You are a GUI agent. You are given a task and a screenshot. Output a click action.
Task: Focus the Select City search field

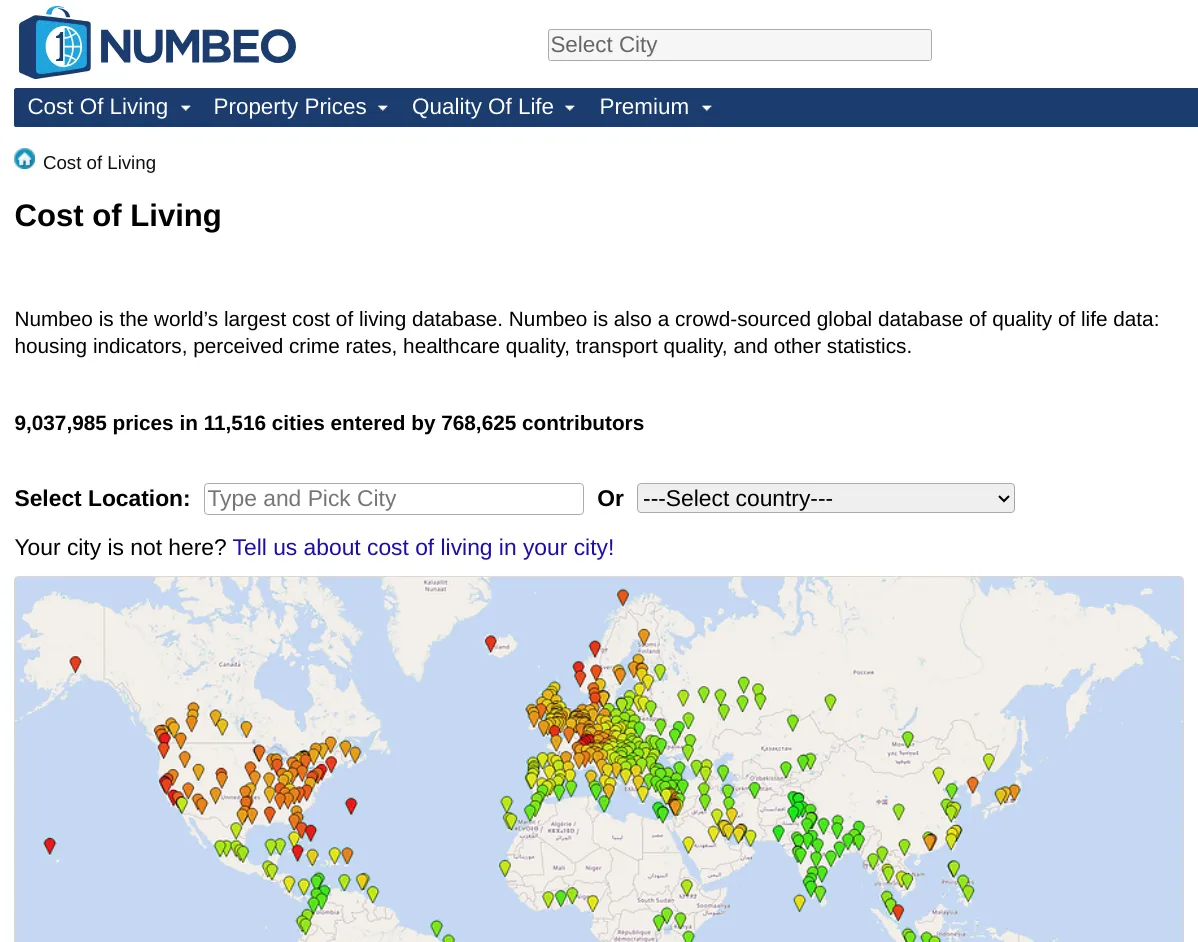tap(740, 45)
